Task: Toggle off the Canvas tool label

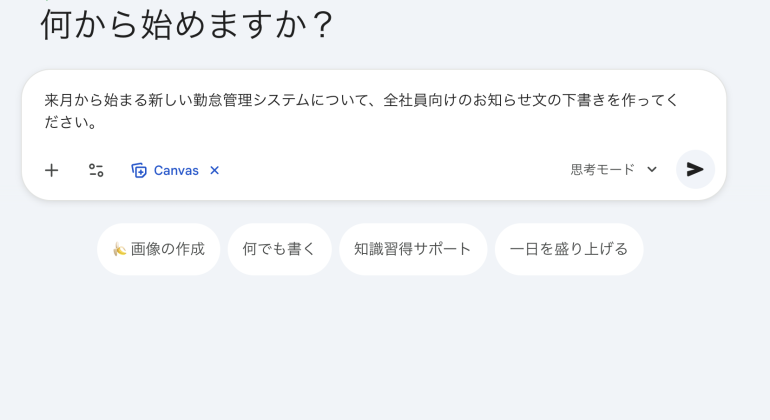Action: click(176, 170)
